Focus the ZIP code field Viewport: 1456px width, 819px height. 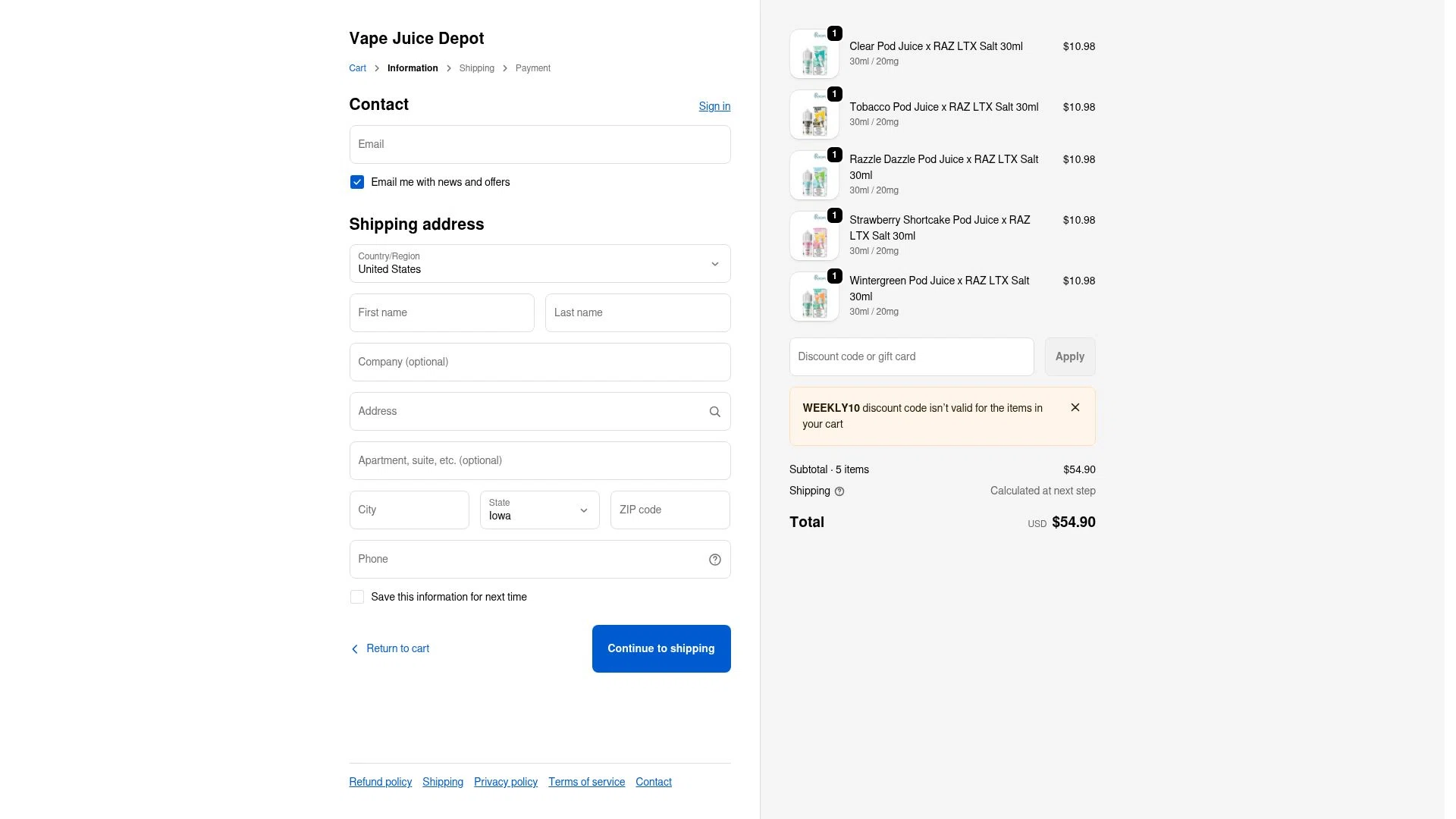670,510
